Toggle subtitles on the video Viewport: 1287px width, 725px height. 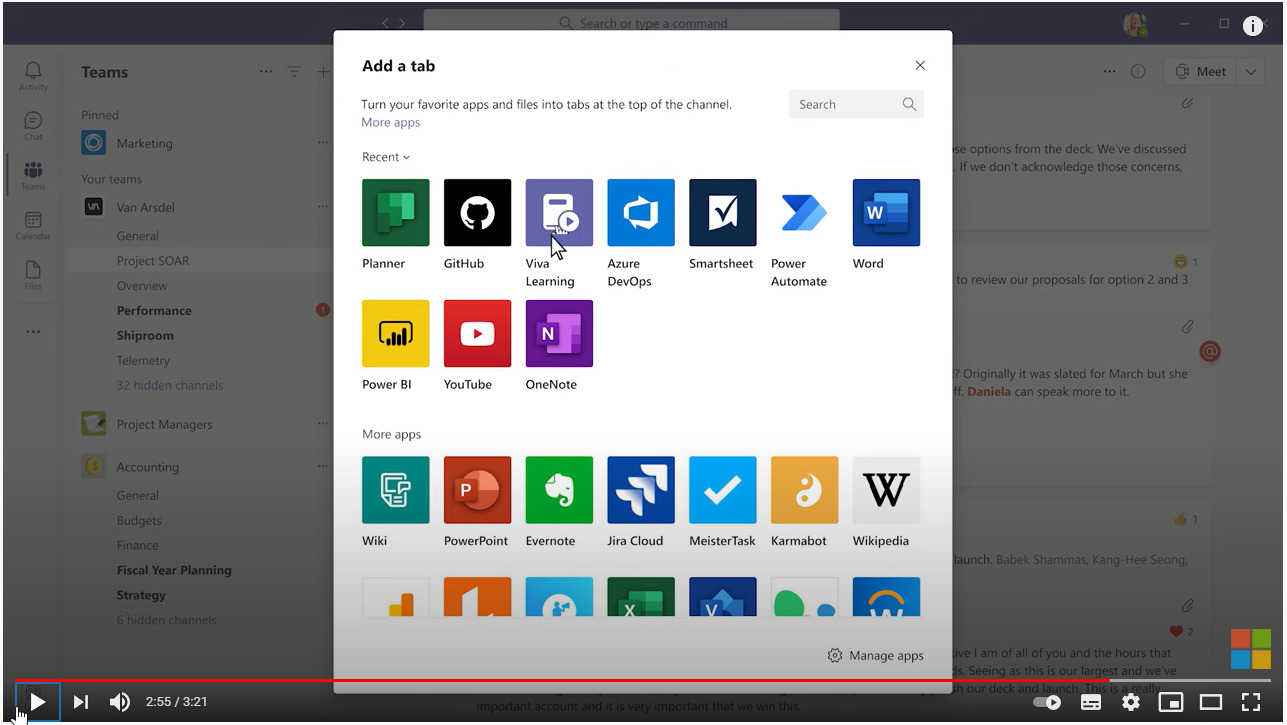(x=1091, y=702)
